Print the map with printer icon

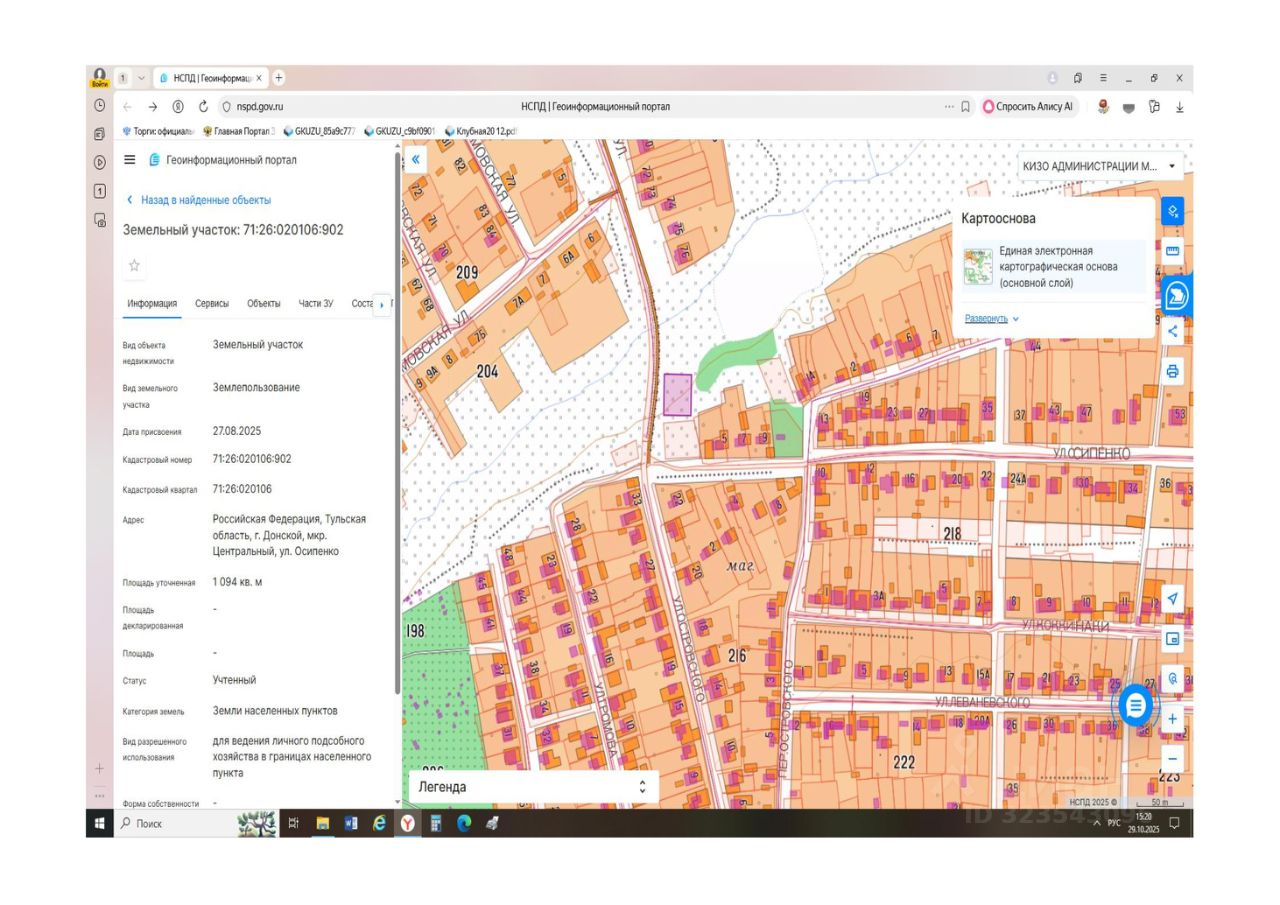1173,372
